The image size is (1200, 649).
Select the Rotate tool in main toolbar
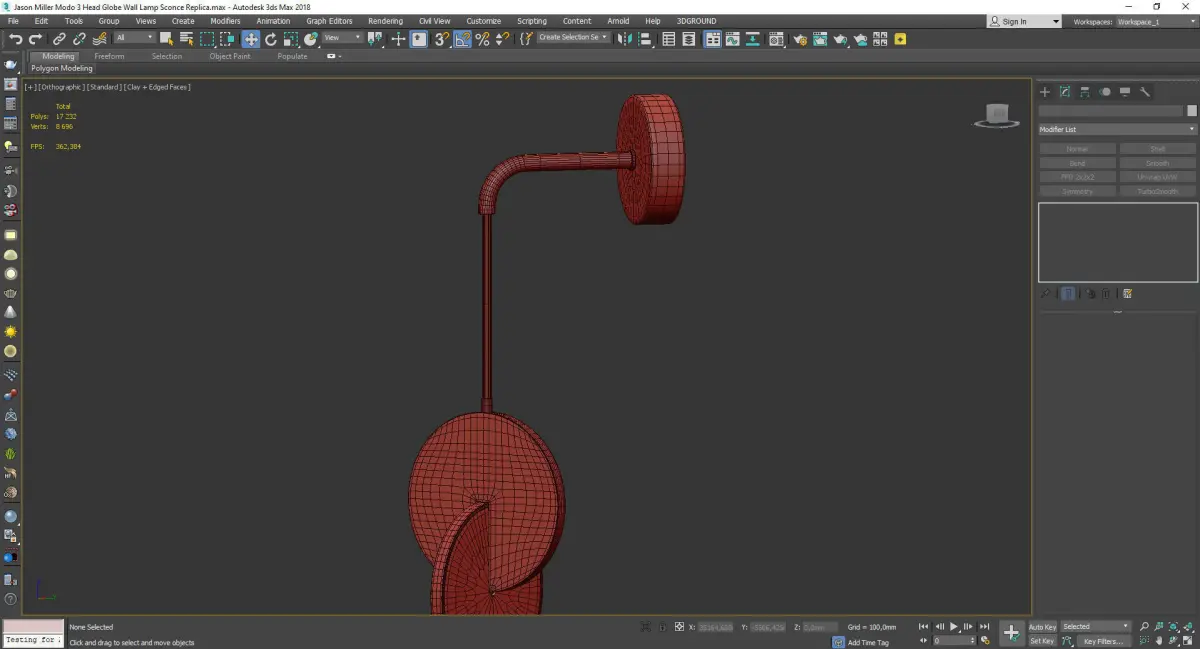270,39
